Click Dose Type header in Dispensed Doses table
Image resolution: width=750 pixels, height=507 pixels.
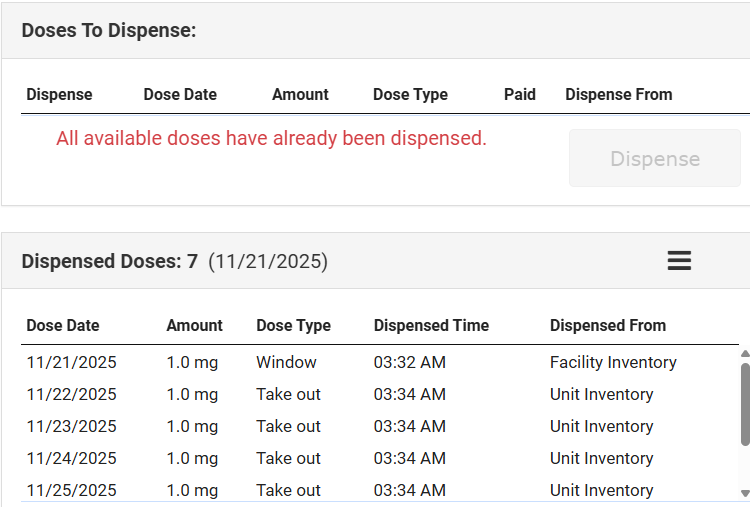293,326
